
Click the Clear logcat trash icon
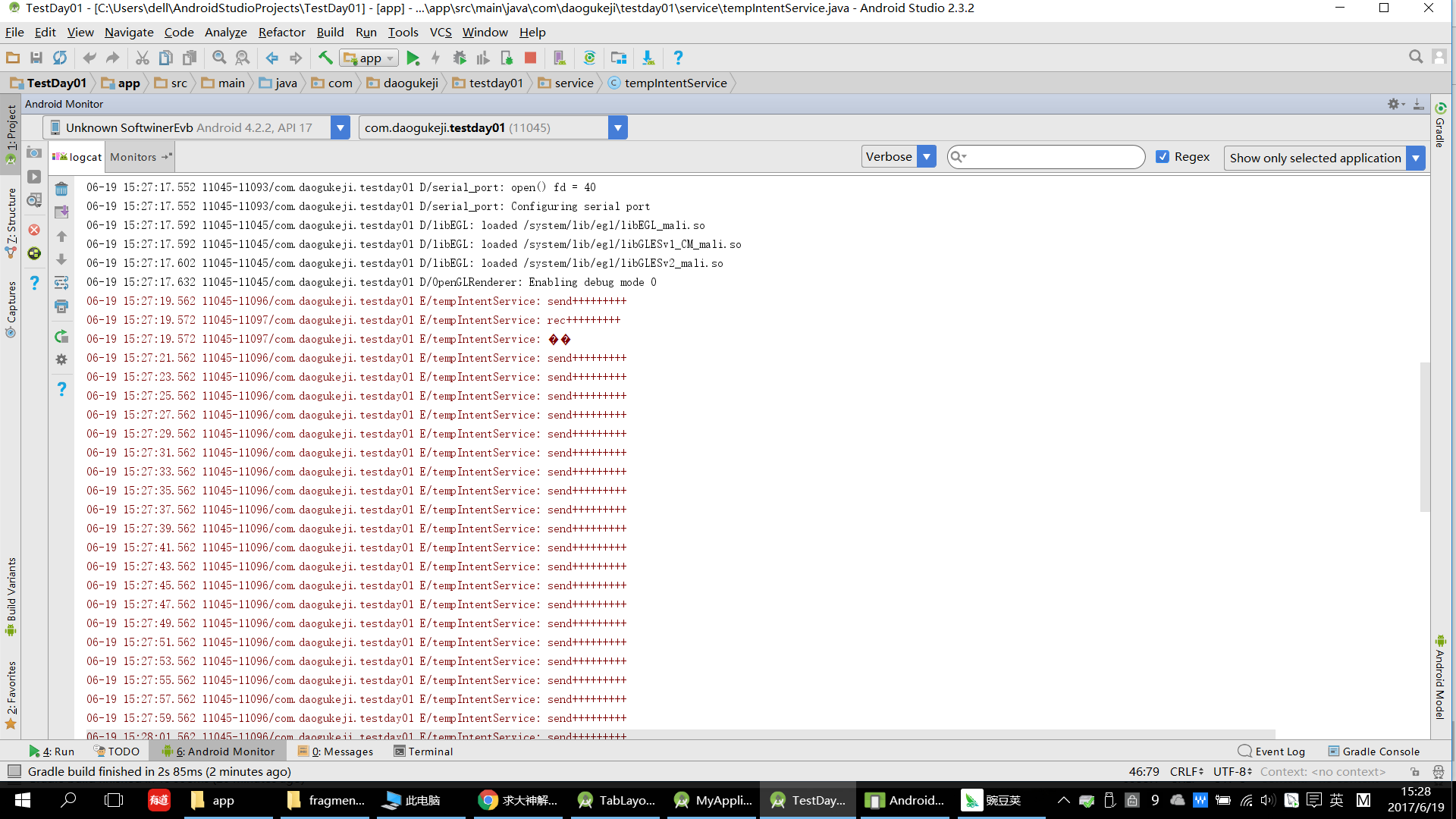[61, 189]
